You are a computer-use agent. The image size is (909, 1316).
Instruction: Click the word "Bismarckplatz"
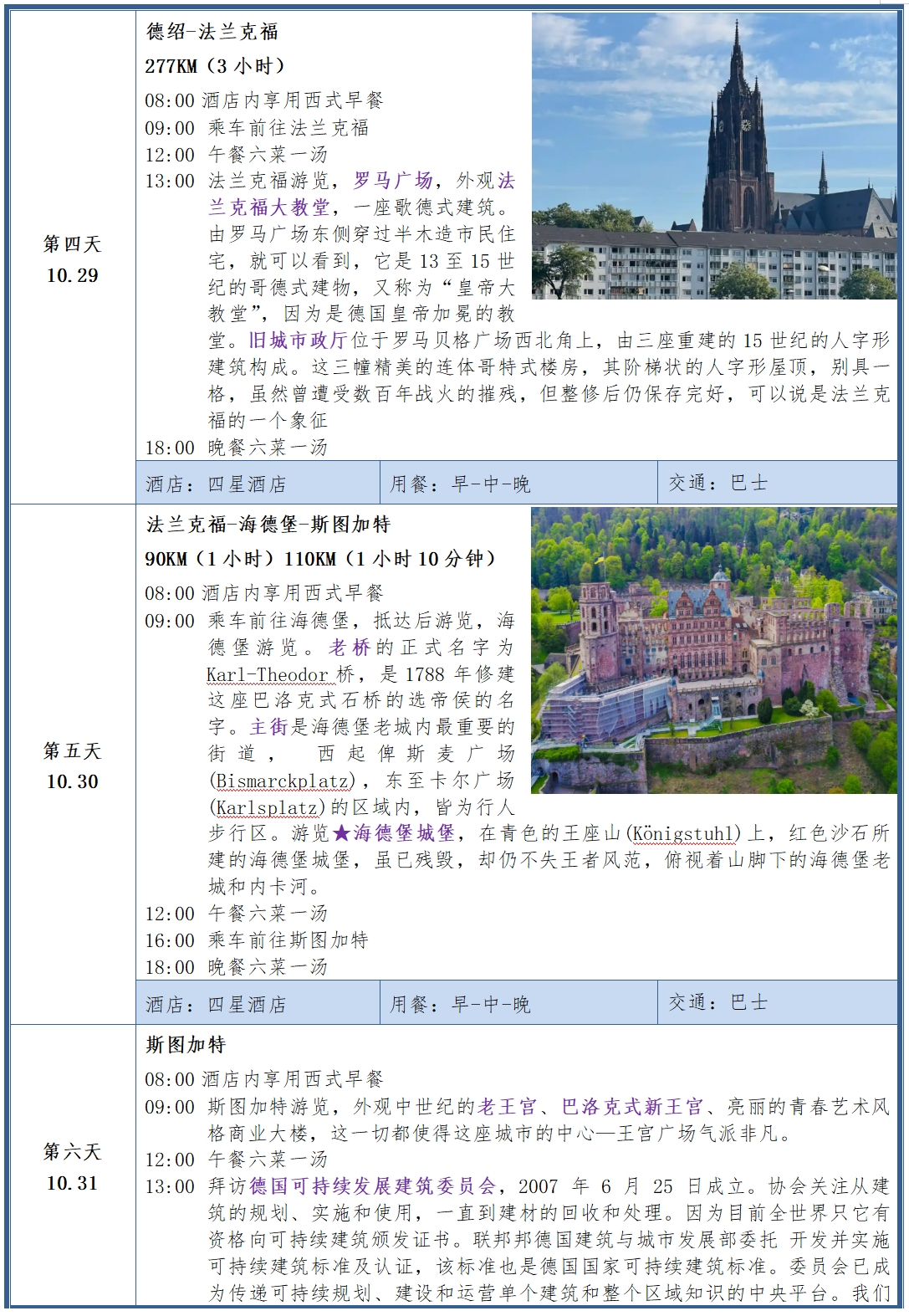click(282, 781)
